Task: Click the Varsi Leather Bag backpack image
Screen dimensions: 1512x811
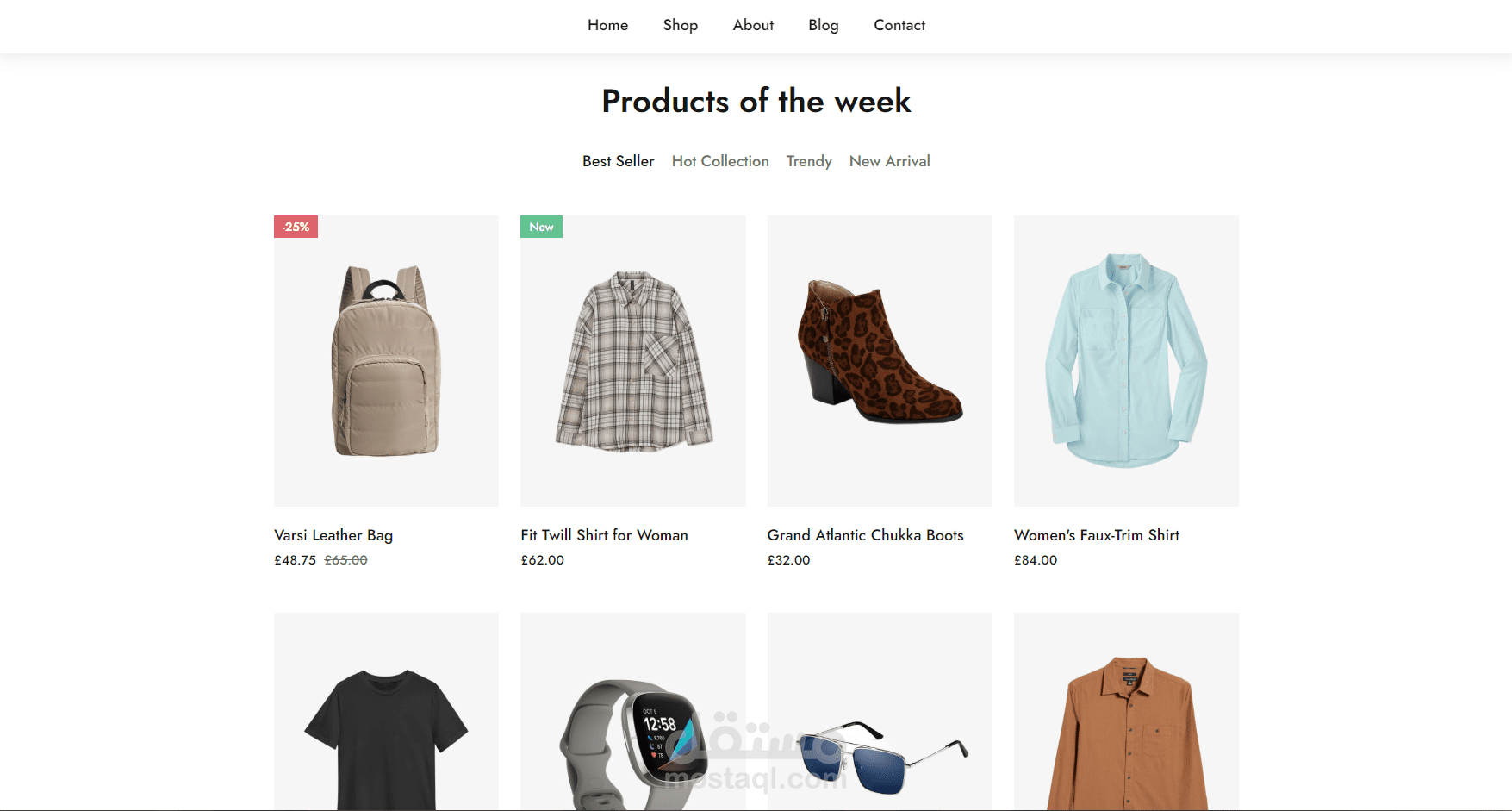Action: pos(386,360)
